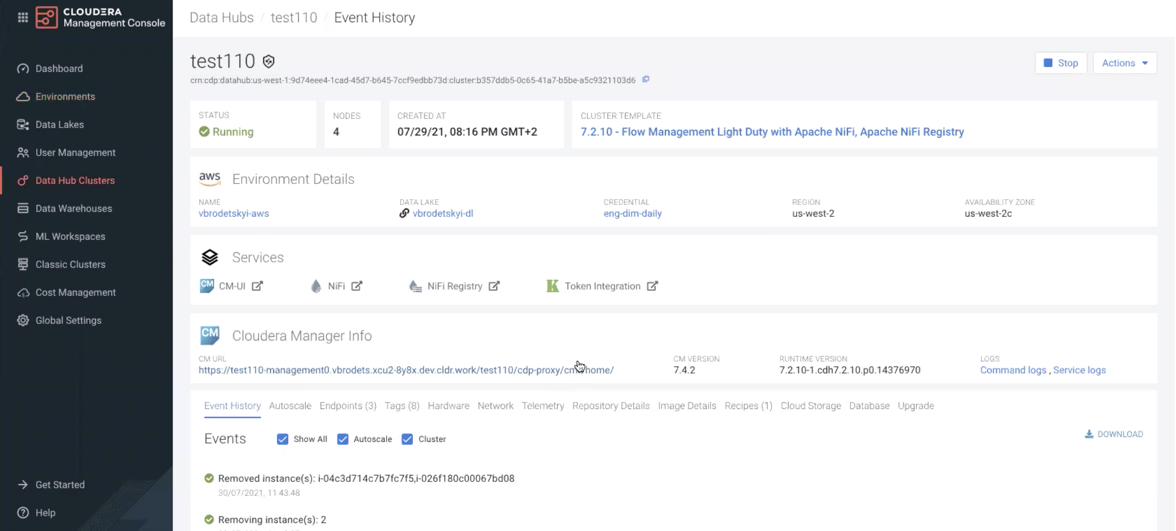This screenshot has height=531, width=1176.
Task: Open CM-UI external link icon
Action: click(x=257, y=286)
